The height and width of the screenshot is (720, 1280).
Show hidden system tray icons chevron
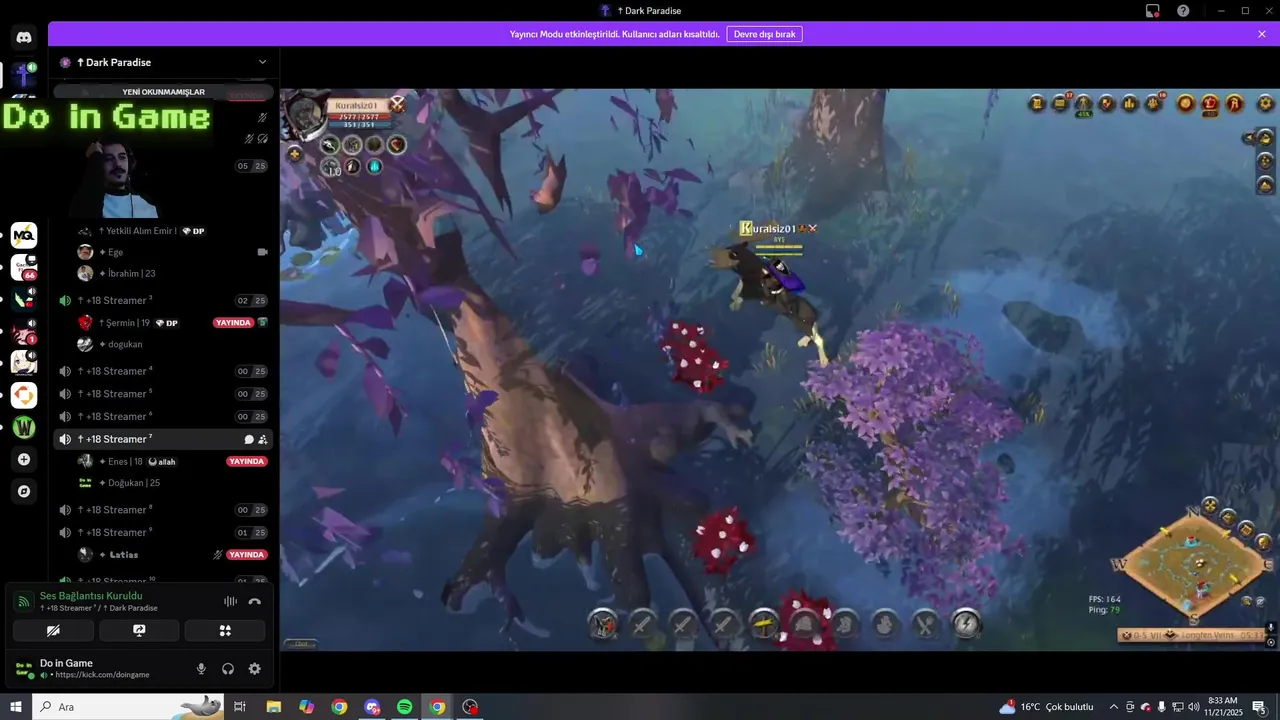[1114, 707]
